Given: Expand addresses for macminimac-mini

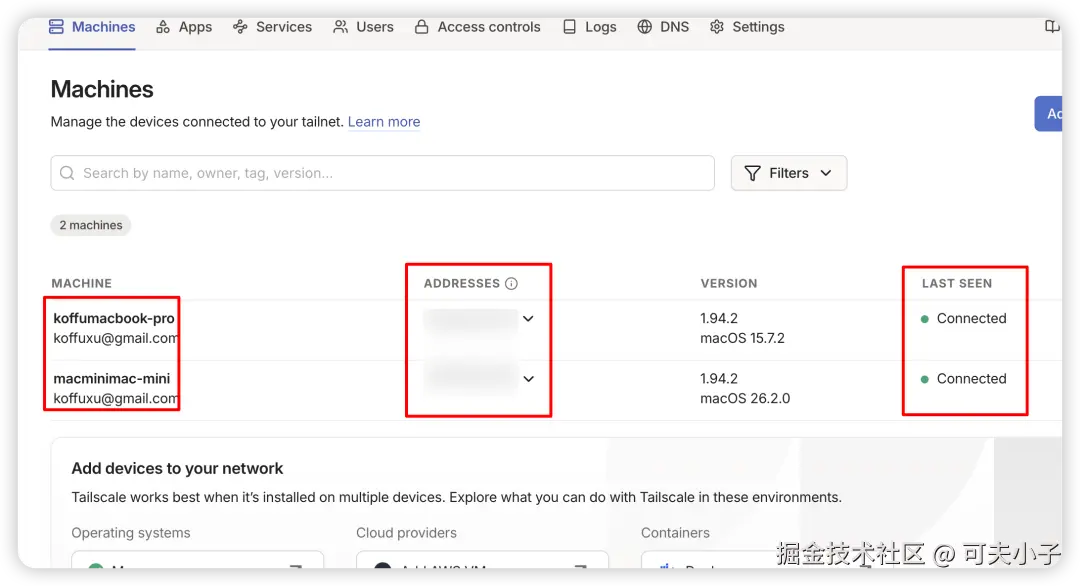Looking at the screenshot, I should click(x=528, y=379).
